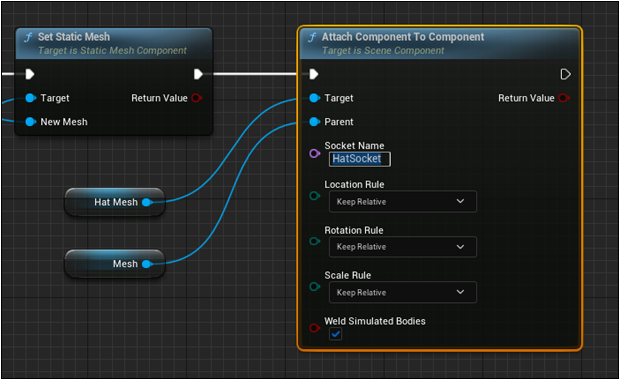
Task: Click Rotation Rule input pin
Action: point(315,241)
